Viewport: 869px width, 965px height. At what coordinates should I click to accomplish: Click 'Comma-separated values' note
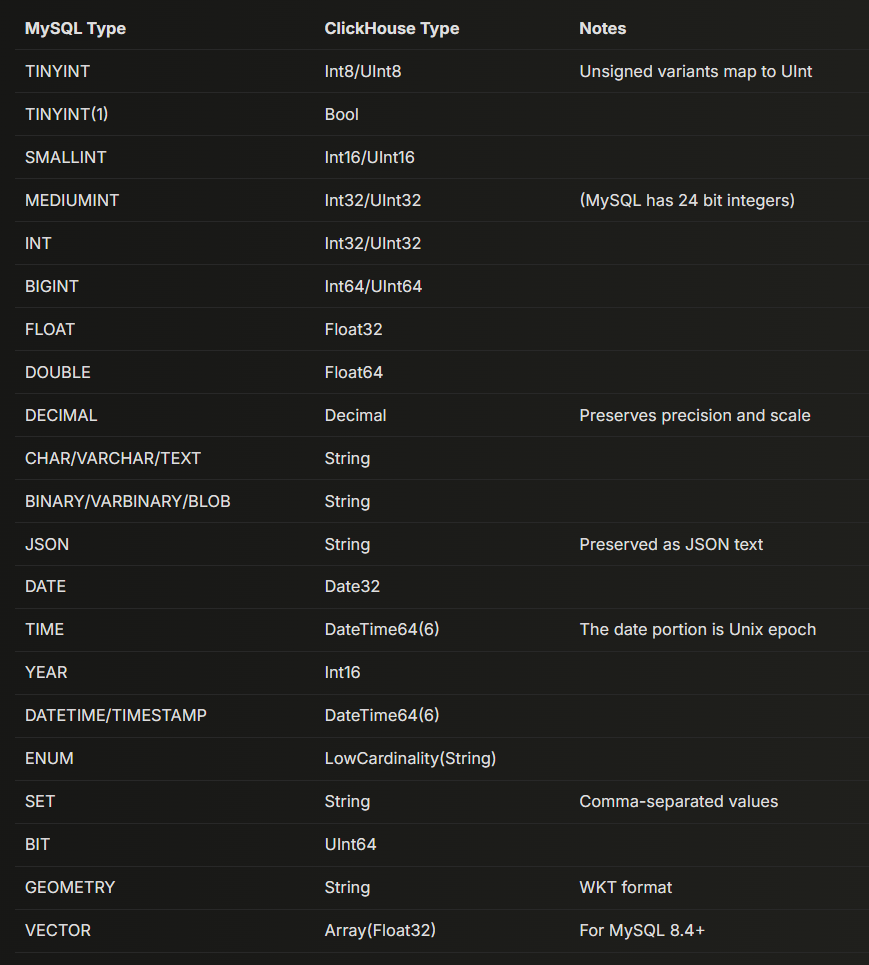678,801
